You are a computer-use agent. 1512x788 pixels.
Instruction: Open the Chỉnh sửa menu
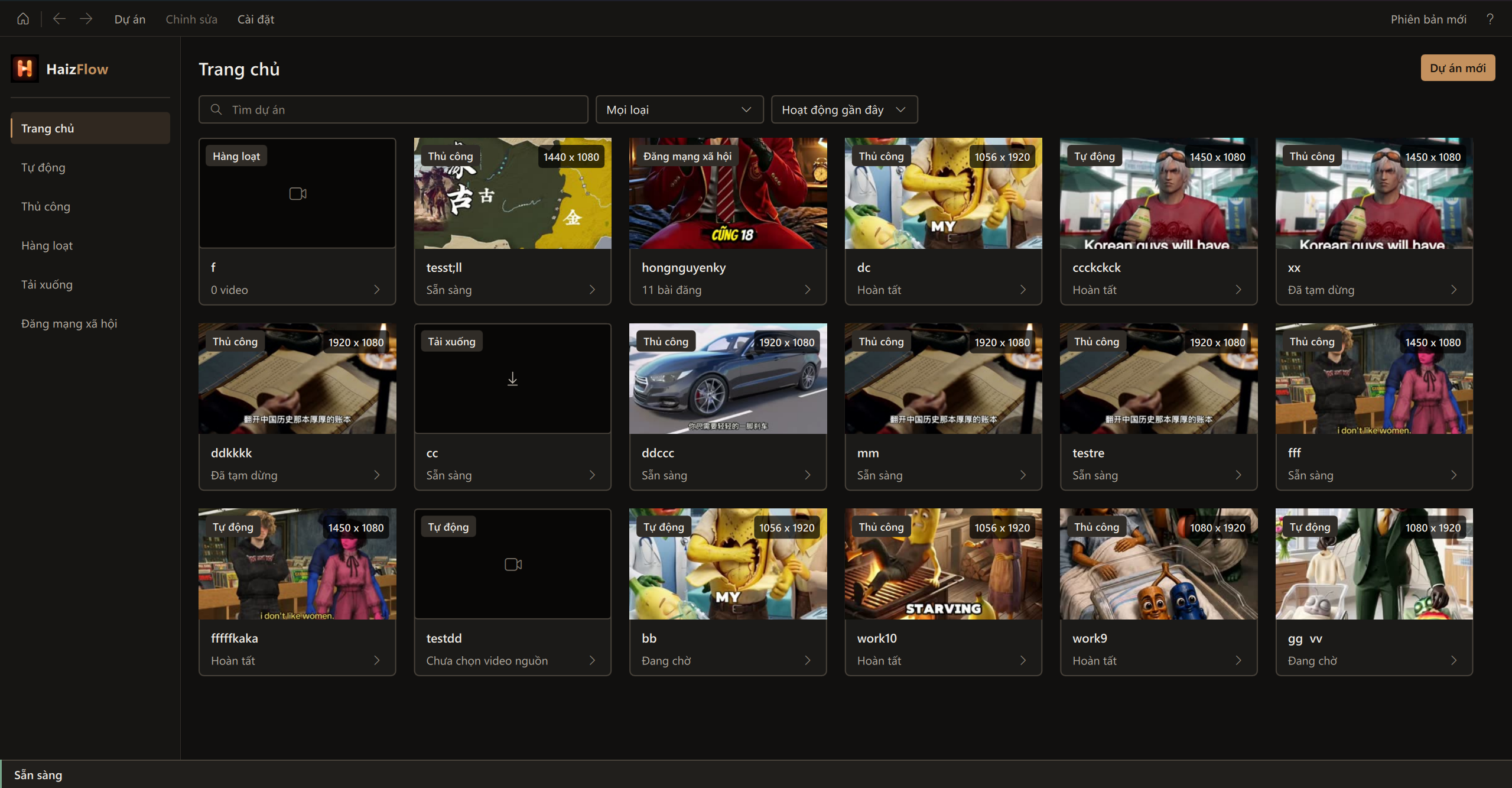tap(191, 19)
